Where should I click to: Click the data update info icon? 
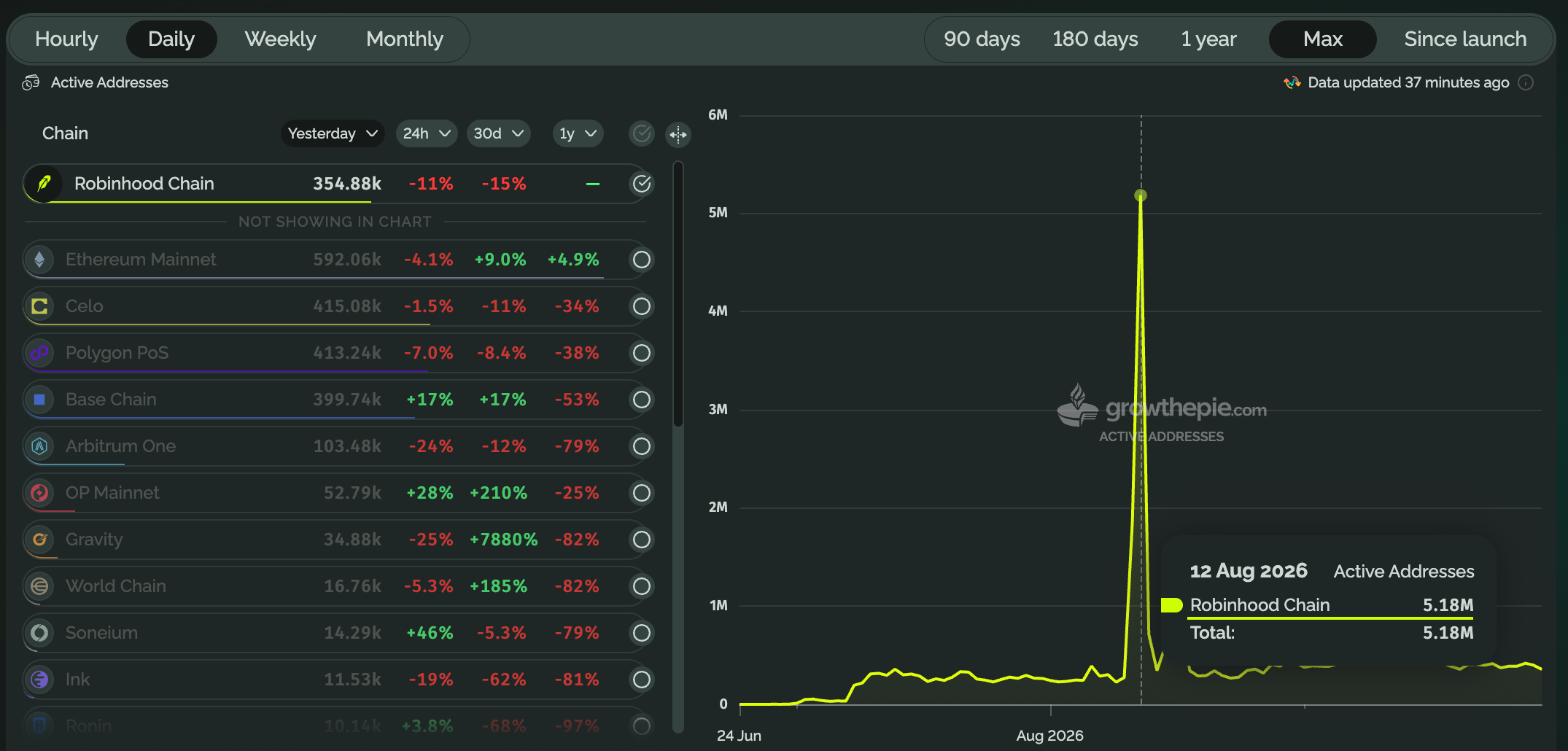(x=1526, y=82)
